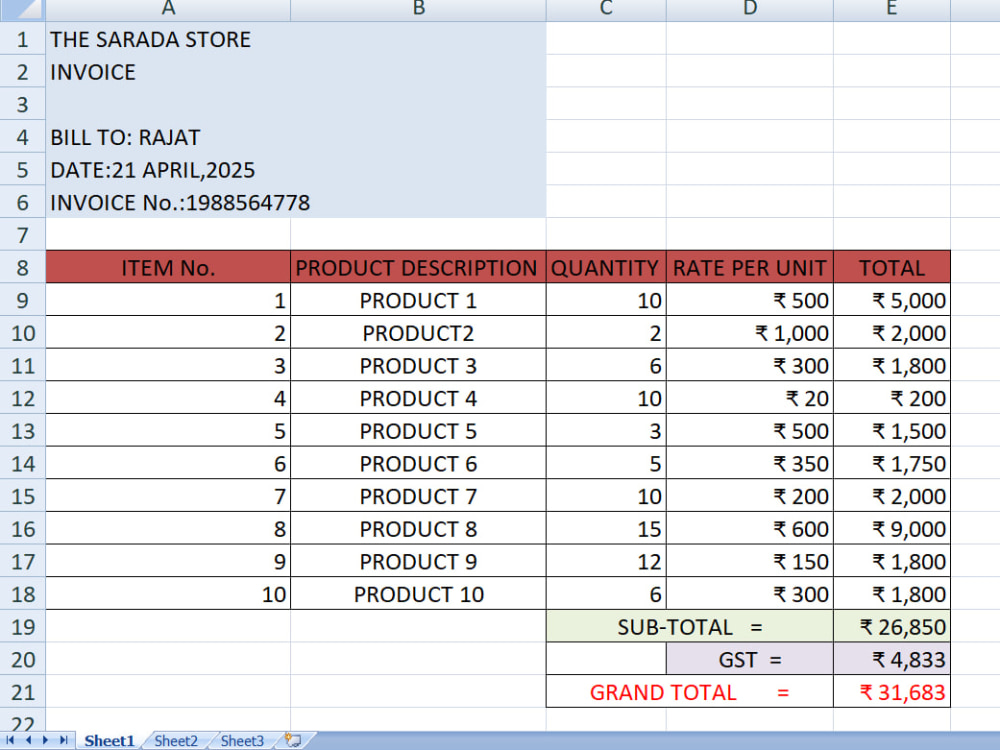This screenshot has height=750, width=1000.
Task: Select the PRODUCT 1 cell
Action: tap(418, 300)
